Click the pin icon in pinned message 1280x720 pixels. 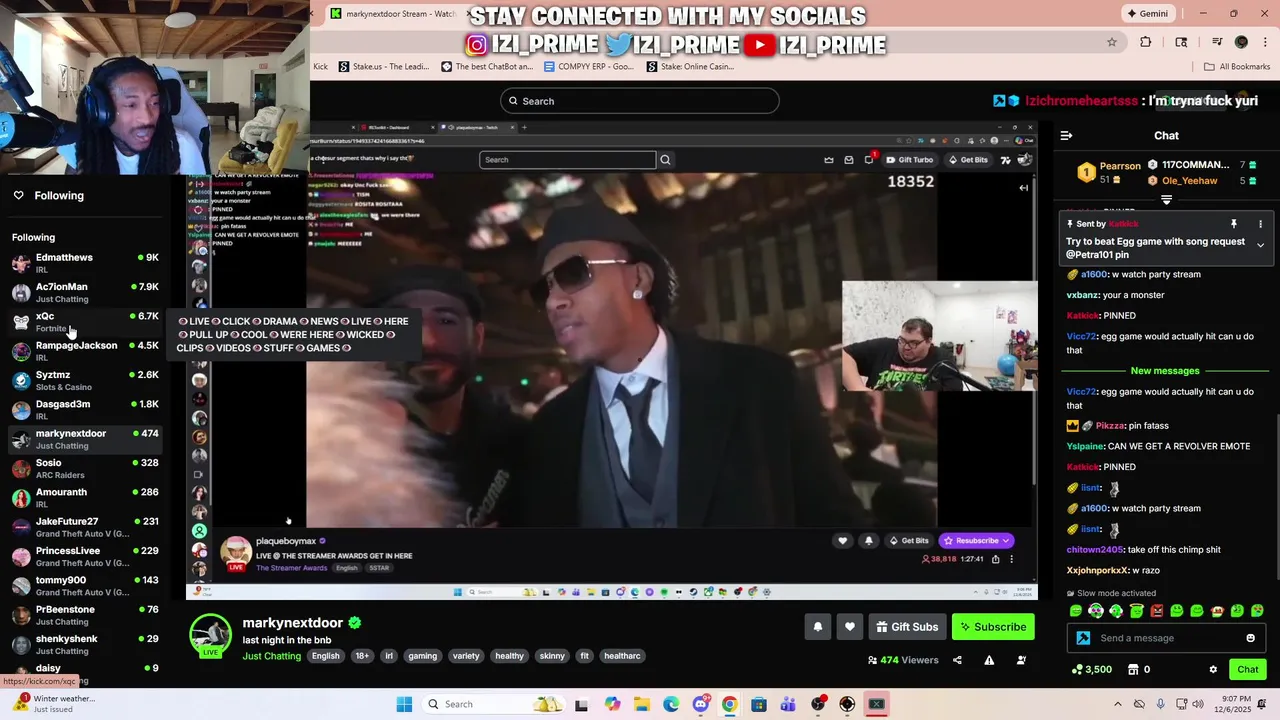(1233, 224)
